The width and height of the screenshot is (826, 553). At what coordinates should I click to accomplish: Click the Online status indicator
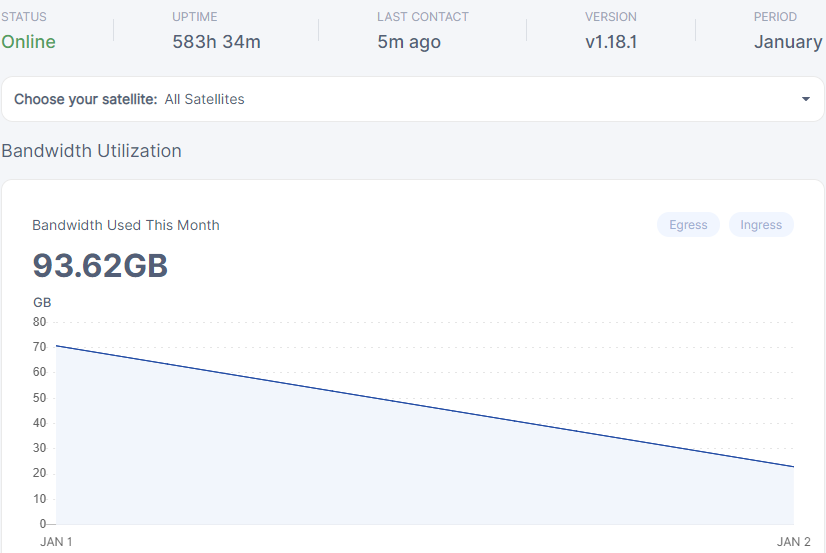click(28, 42)
